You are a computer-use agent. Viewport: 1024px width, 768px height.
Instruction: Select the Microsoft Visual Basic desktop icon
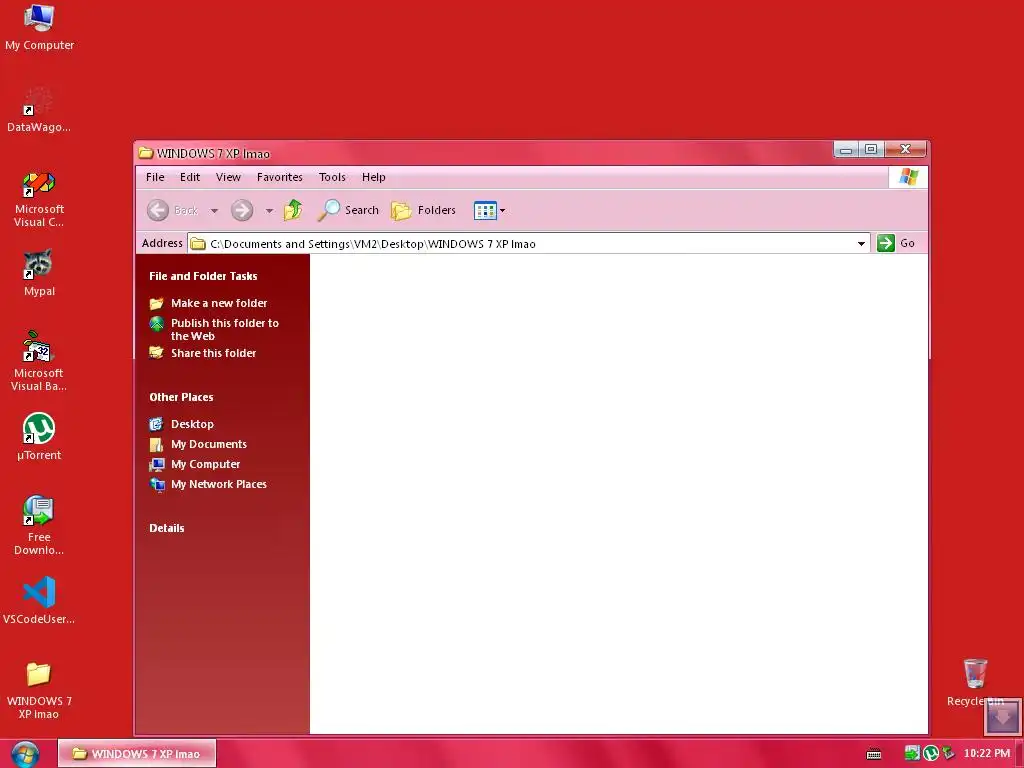pos(39,361)
